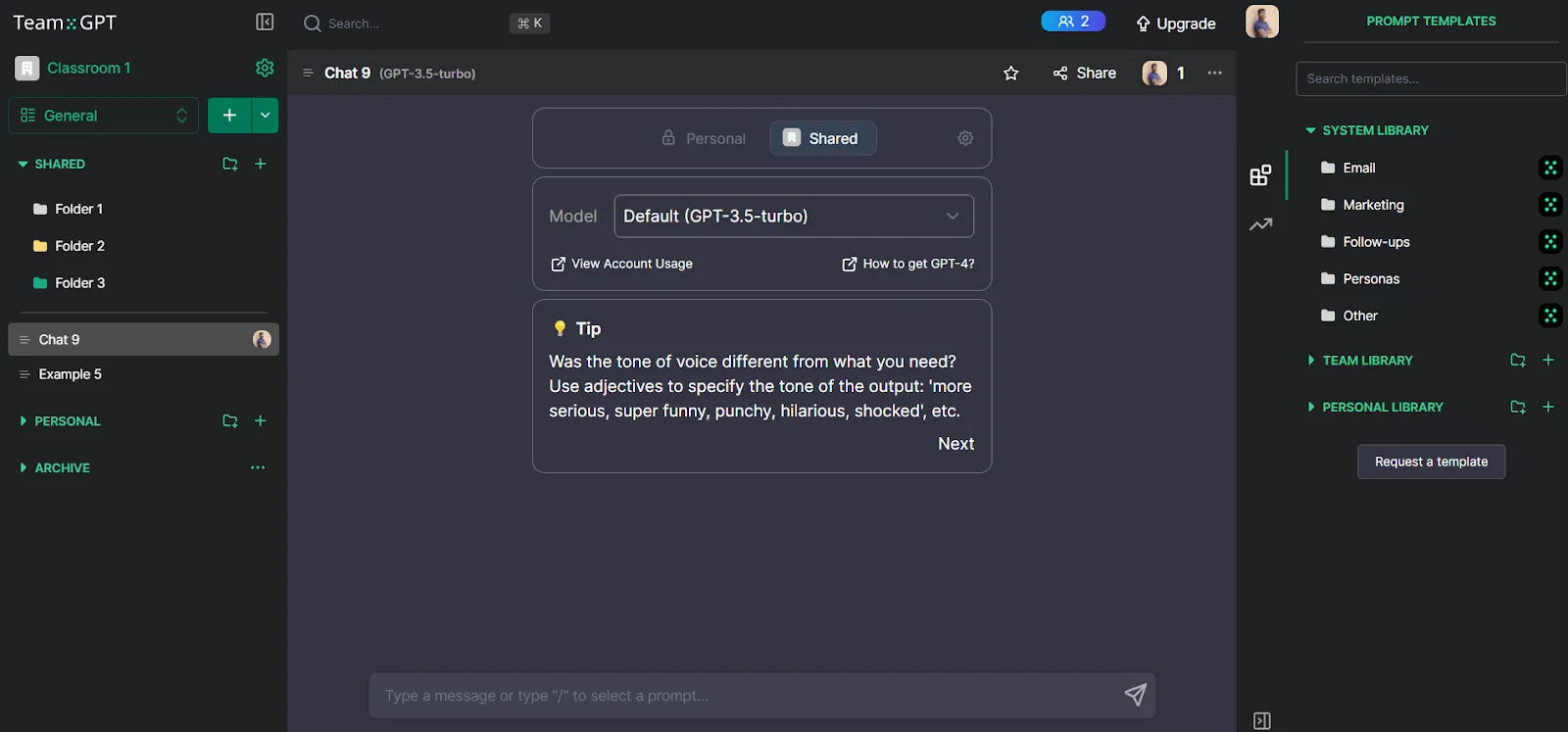The height and width of the screenshot is (732, 1568).
Task: Click the Search templates field
Action: (x=1431, y=79)
